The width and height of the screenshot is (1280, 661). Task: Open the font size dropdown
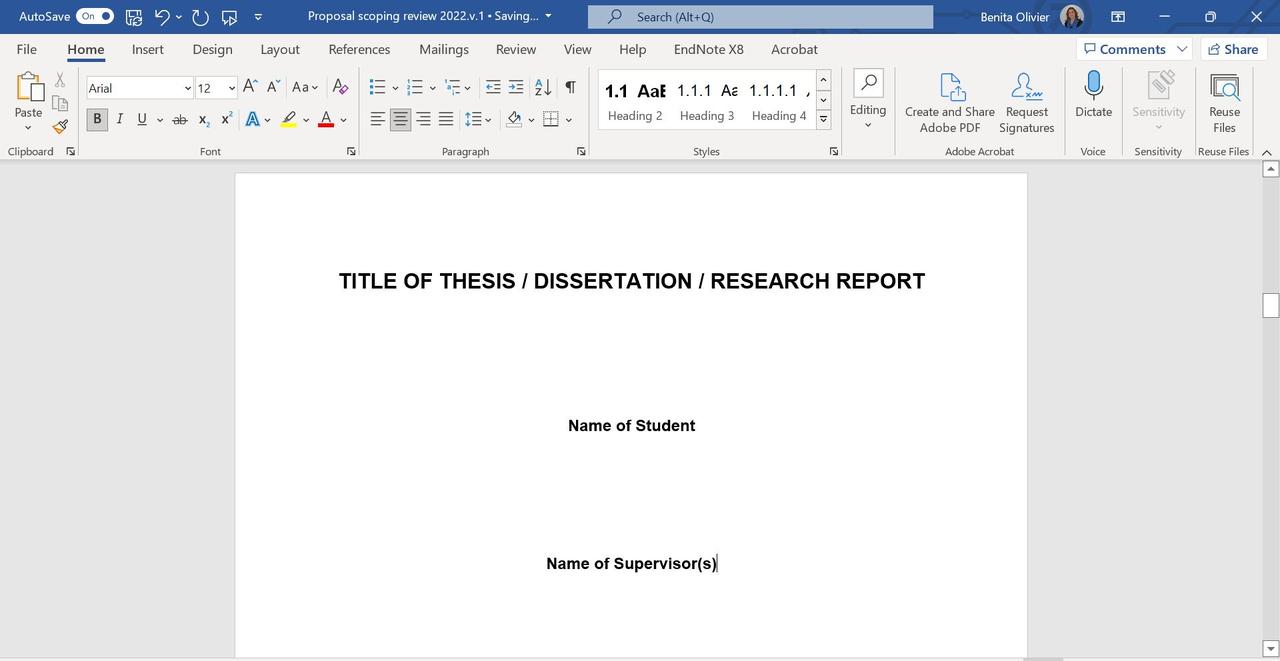coord(231,88)
